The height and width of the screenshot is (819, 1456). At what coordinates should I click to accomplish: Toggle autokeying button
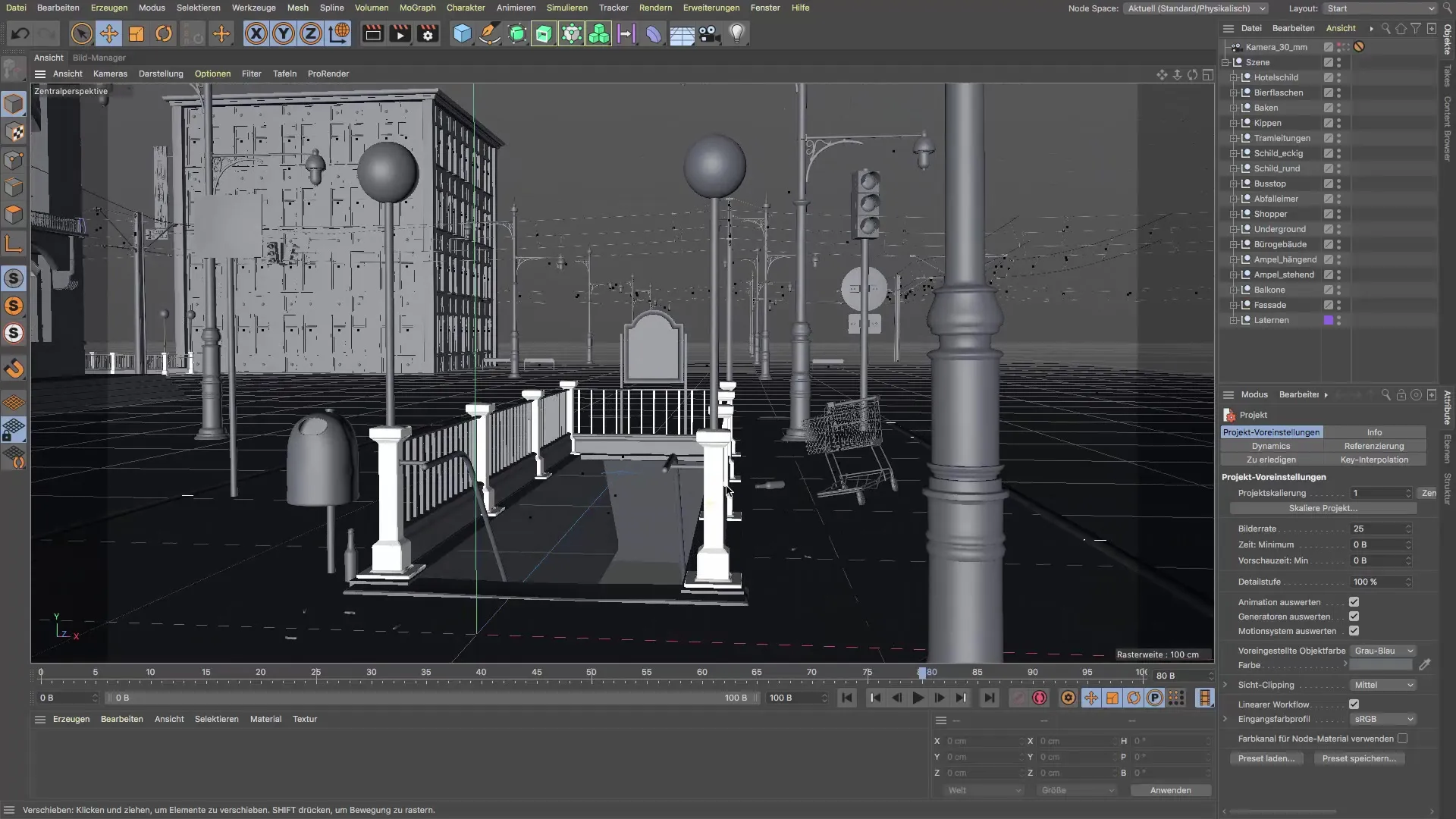point(1040,698)
